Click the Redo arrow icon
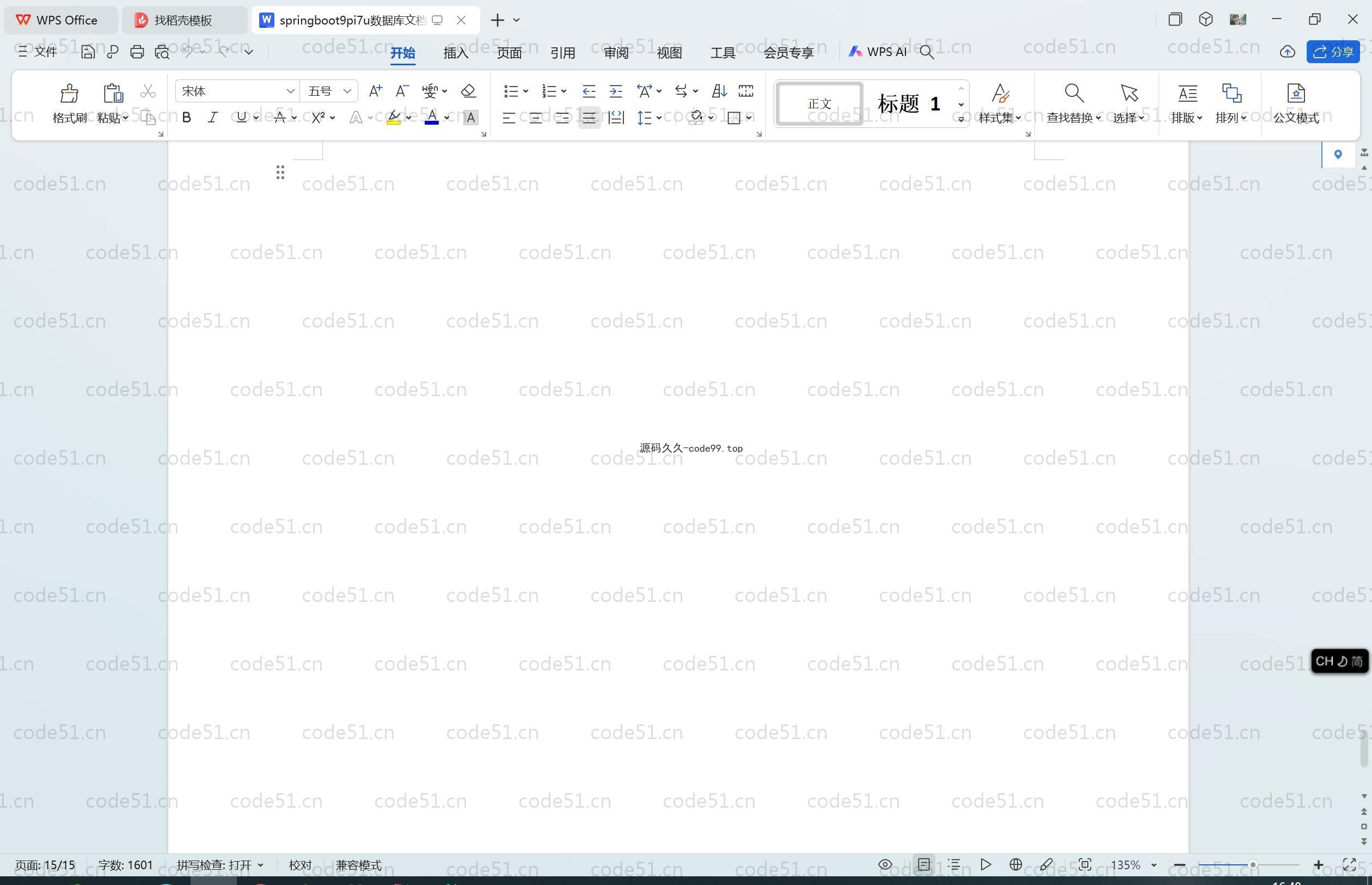 coord(224,52)
